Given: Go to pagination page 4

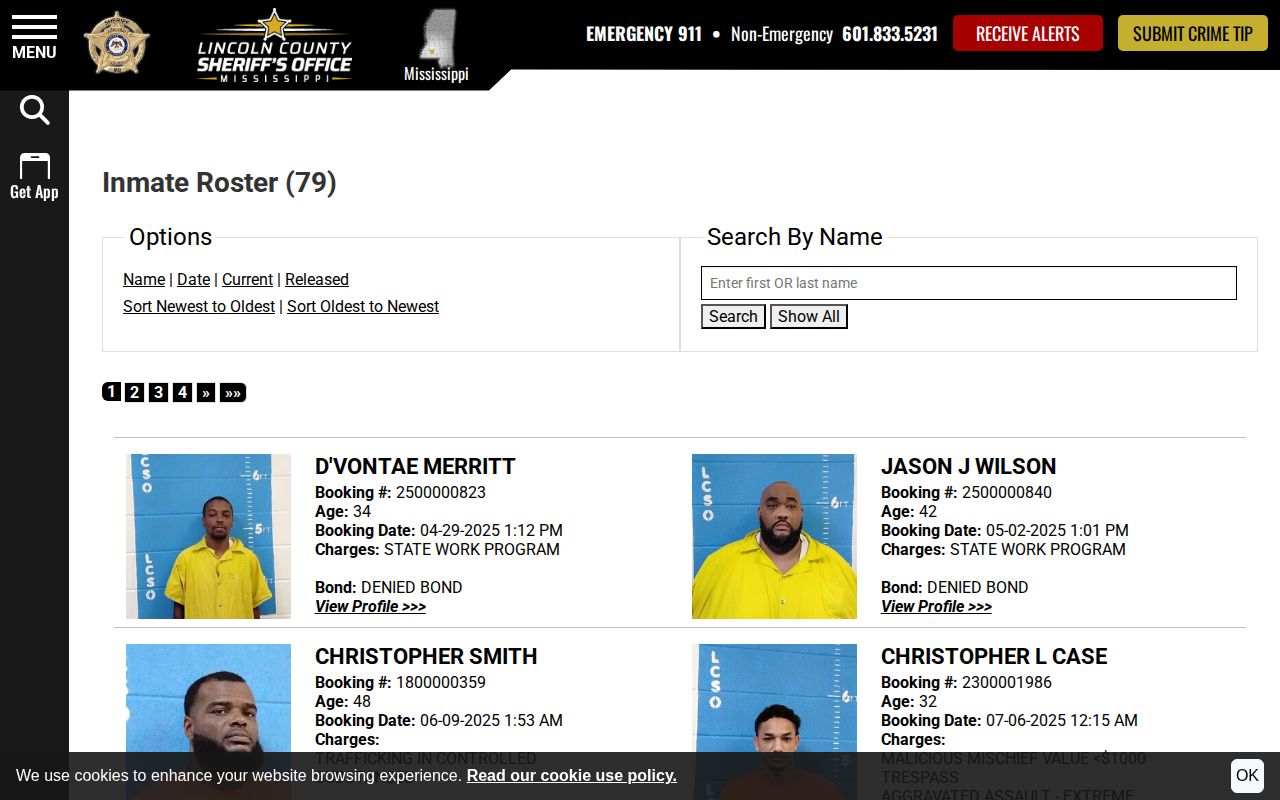Looking at the screenshot, I should (x=182, y=392).
